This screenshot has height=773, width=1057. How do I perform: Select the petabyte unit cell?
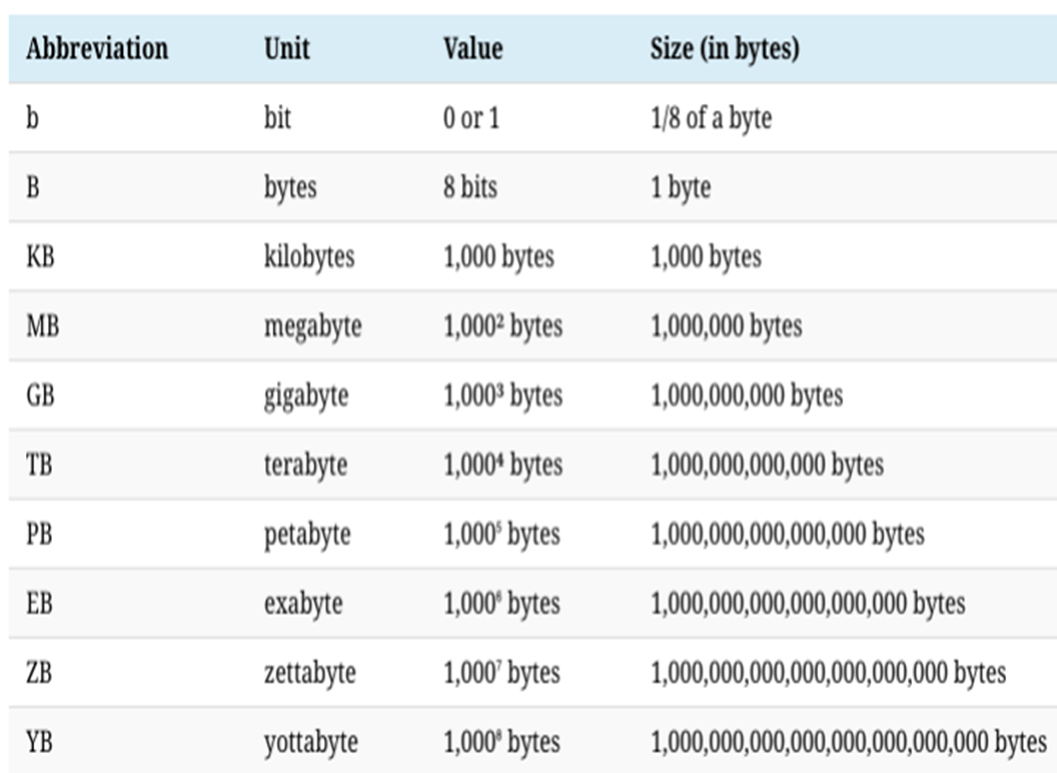pos(307,534)
